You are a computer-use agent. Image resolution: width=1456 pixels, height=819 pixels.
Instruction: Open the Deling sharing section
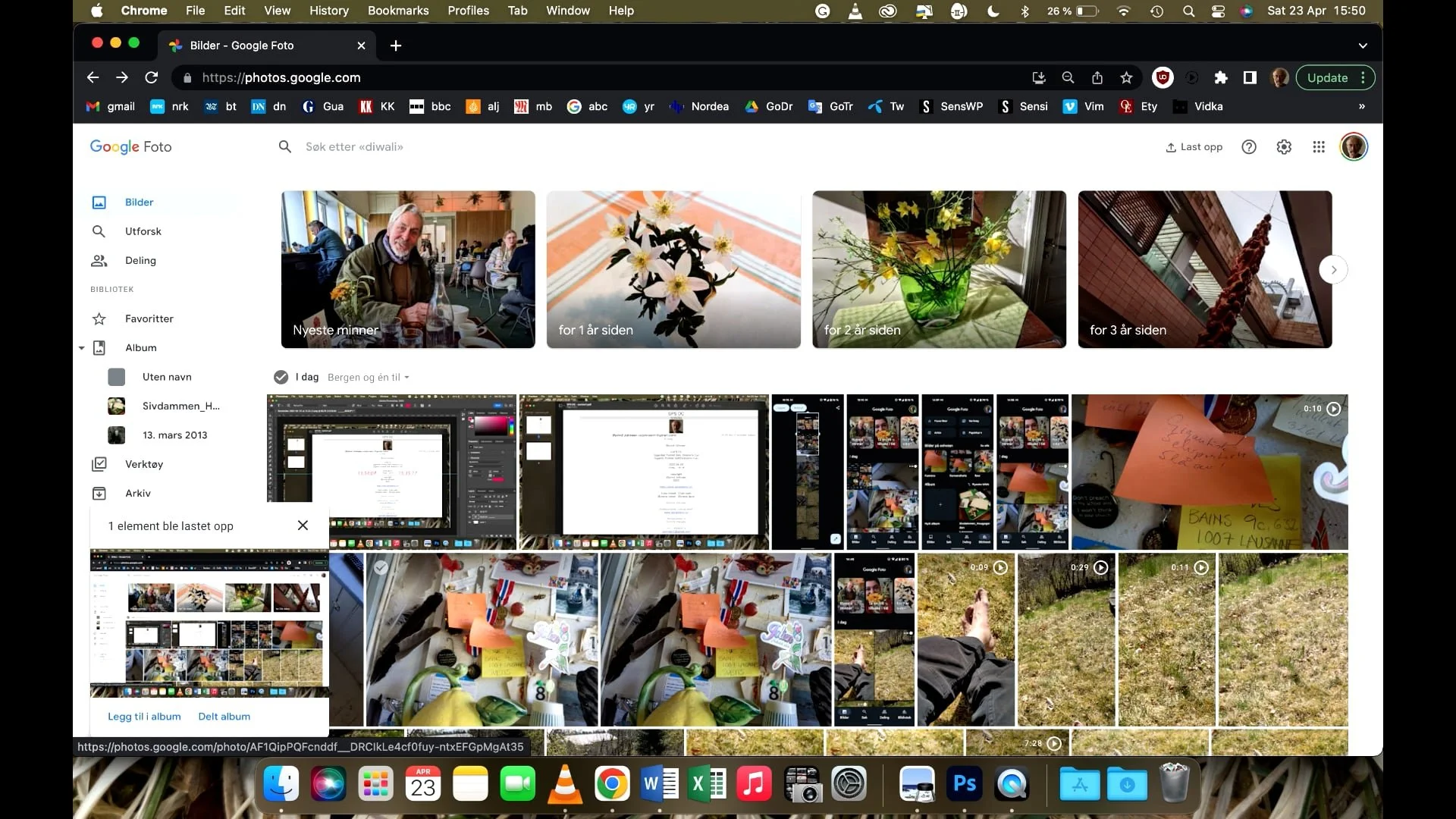pos(140,260)
